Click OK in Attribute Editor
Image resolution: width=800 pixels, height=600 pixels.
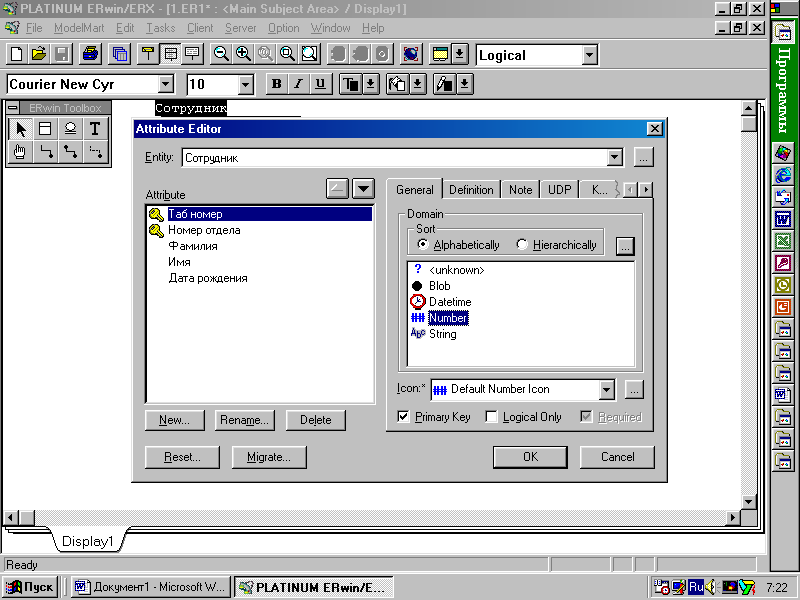(x=530, y=457)
